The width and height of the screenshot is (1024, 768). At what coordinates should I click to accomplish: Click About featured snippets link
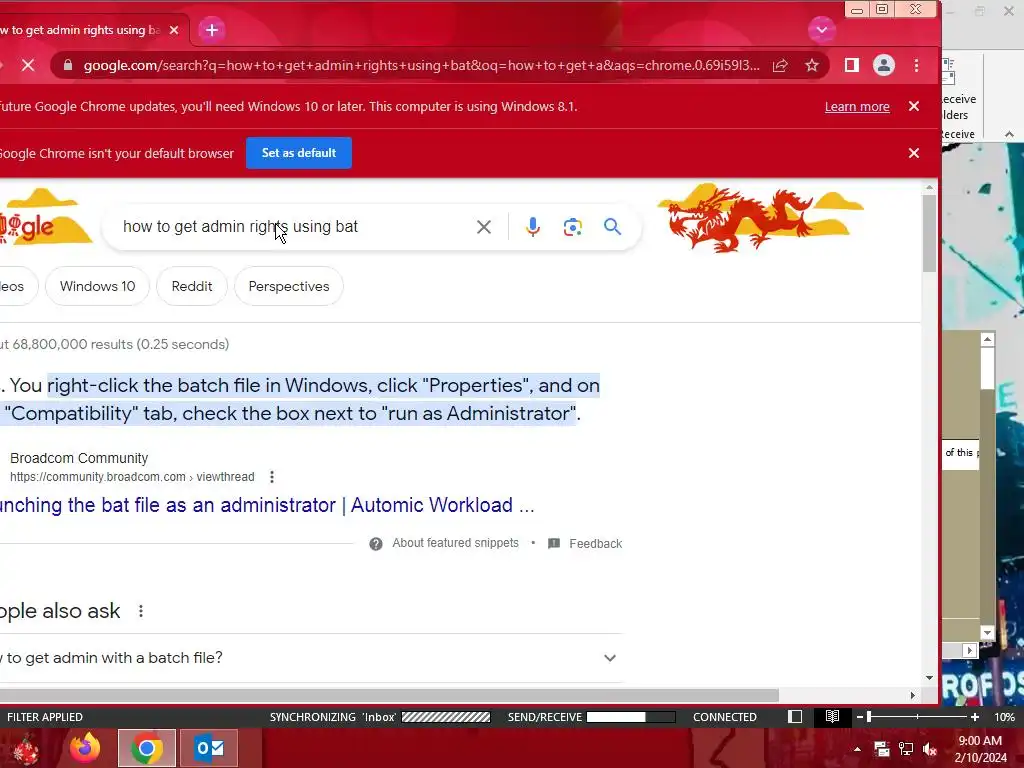(455, 543)
